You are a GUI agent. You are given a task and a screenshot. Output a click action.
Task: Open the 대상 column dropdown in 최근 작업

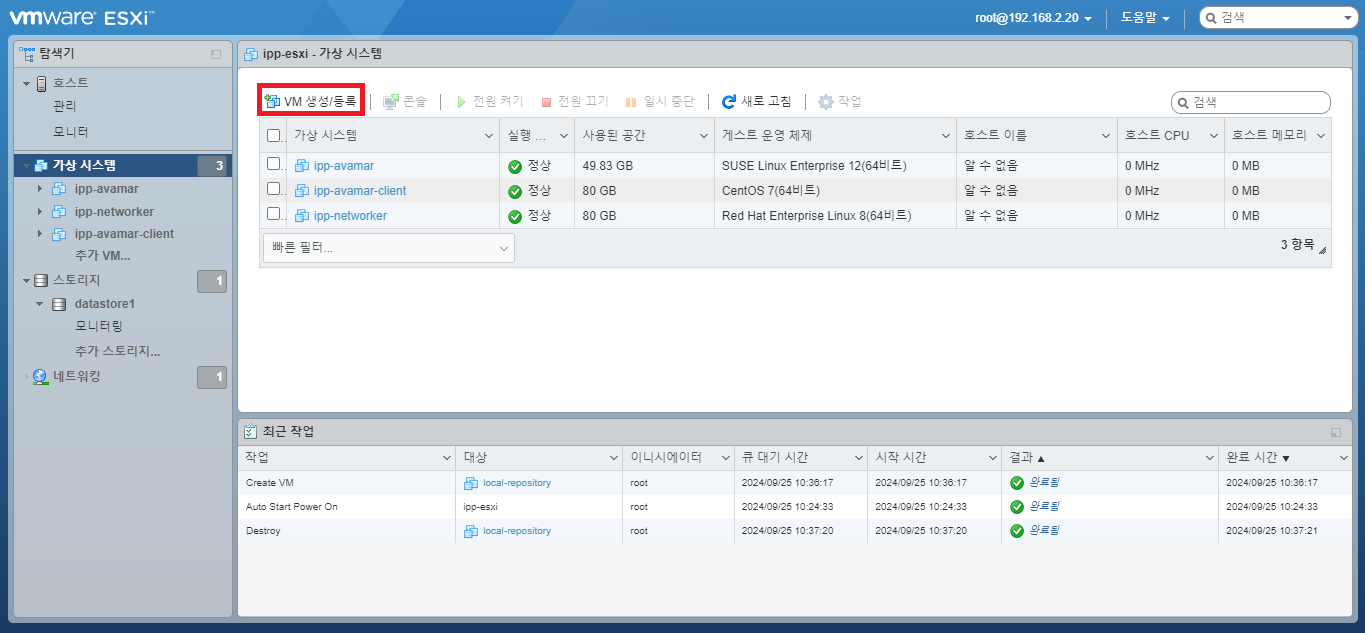coord(613,458)
